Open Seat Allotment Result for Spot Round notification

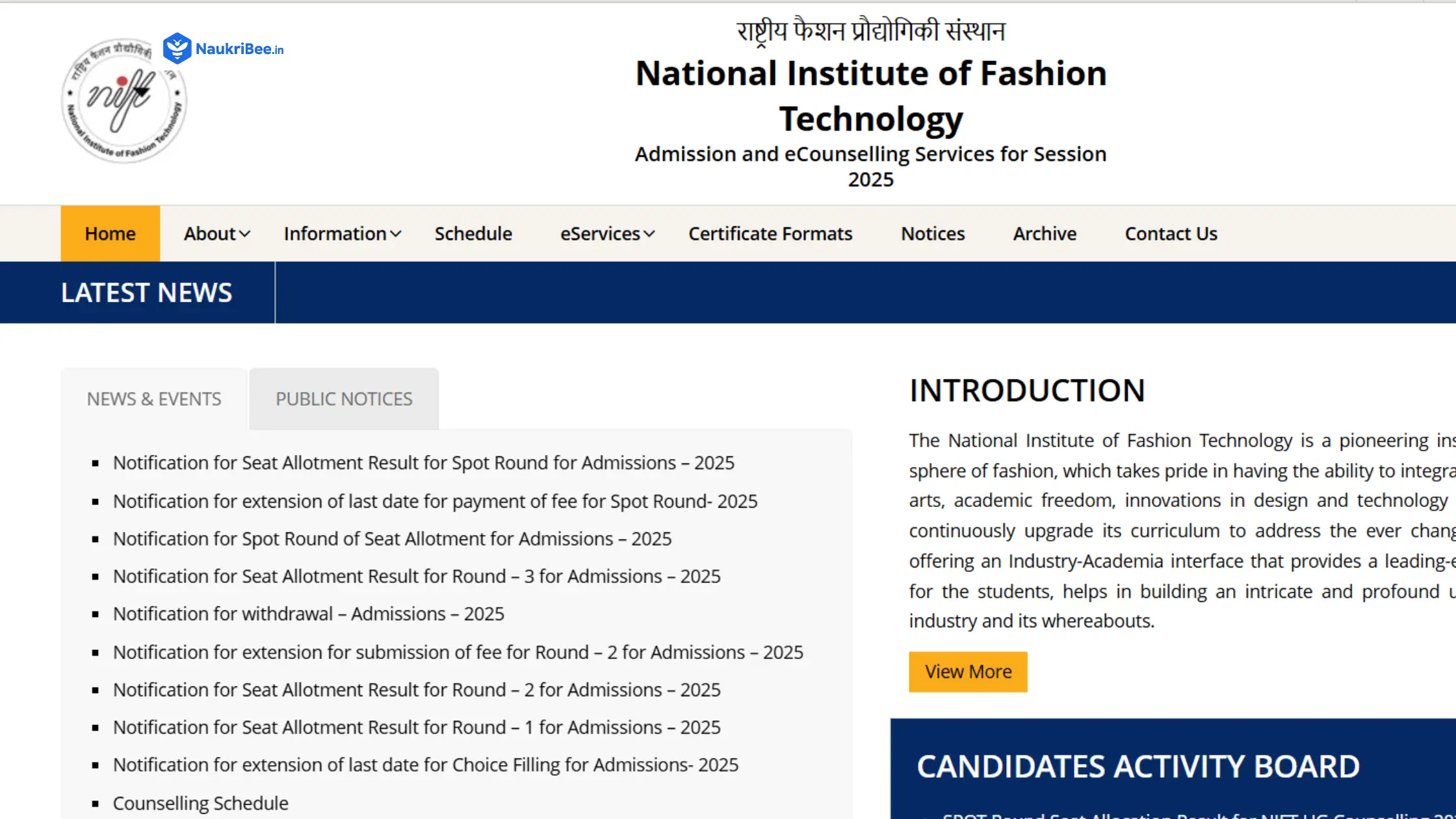tap(423, 462)
